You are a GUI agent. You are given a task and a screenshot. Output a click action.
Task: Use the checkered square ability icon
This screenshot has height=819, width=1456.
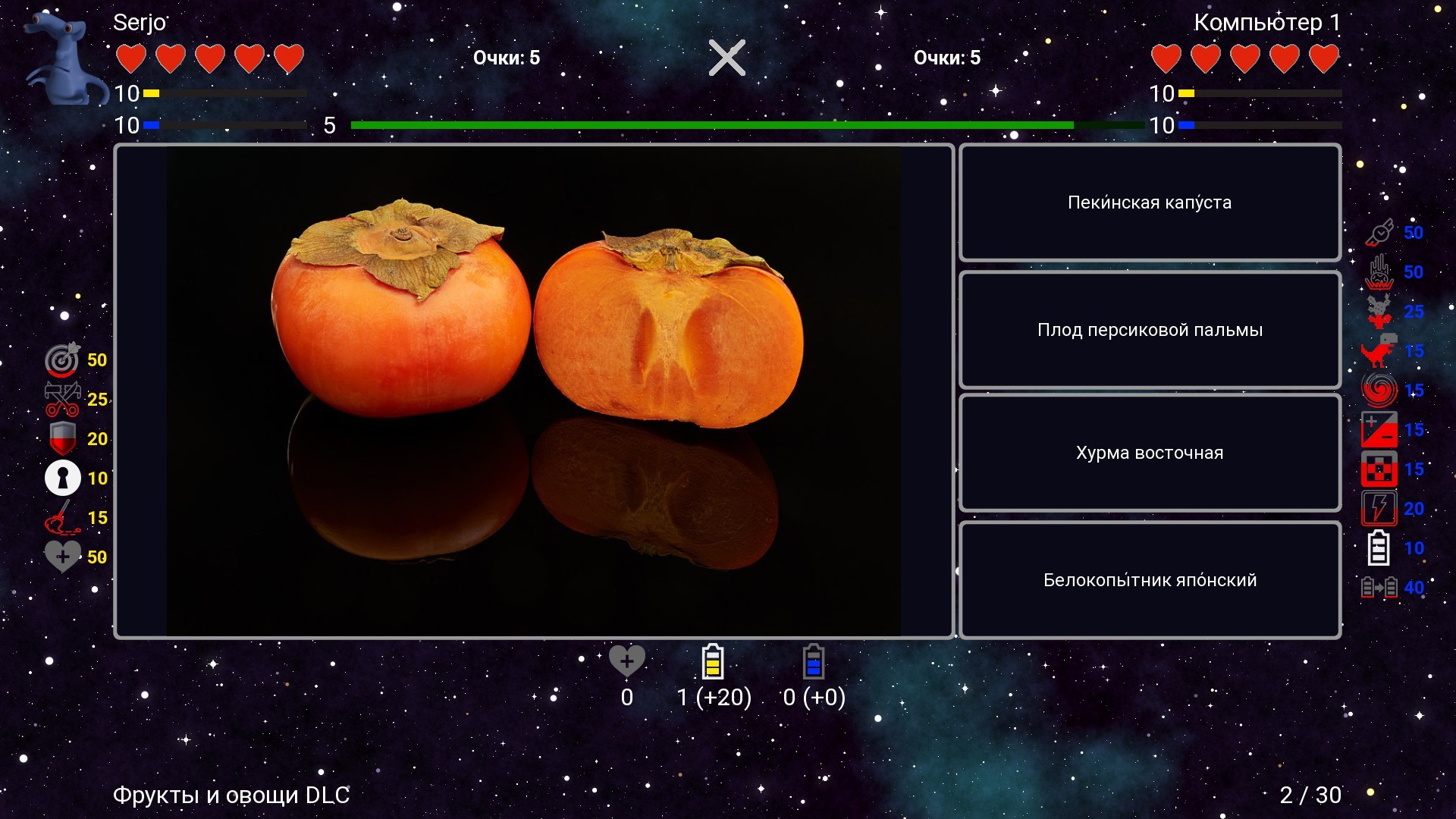(x=1379, y=469)
